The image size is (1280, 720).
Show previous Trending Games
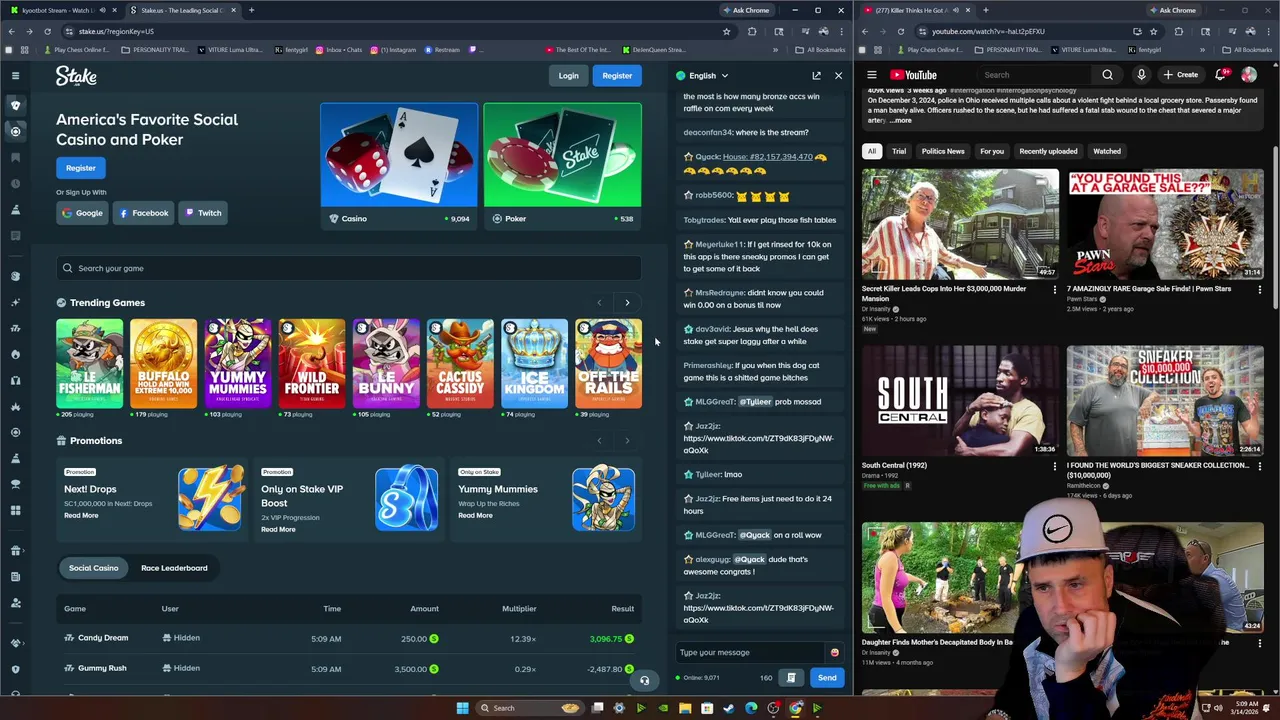(x=599, y=302)
